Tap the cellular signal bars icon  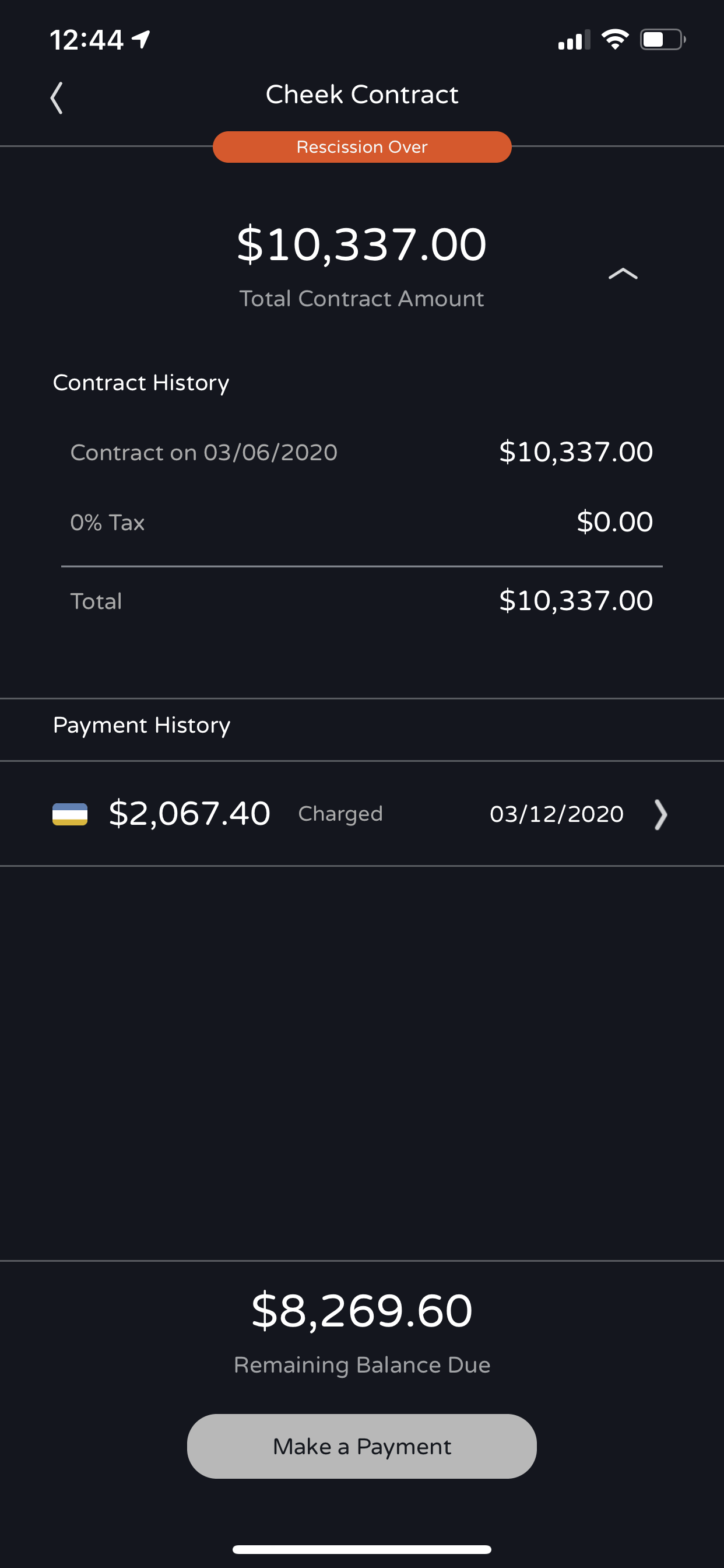click(573, 41)
